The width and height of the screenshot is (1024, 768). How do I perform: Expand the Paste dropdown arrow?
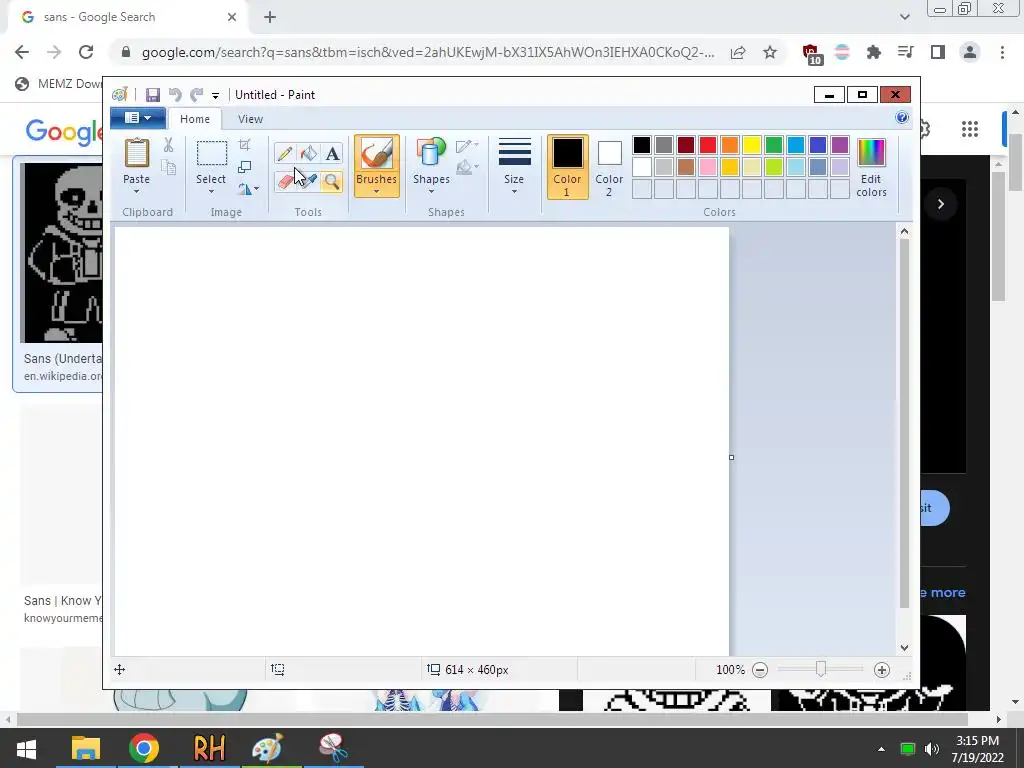point(136,191)
